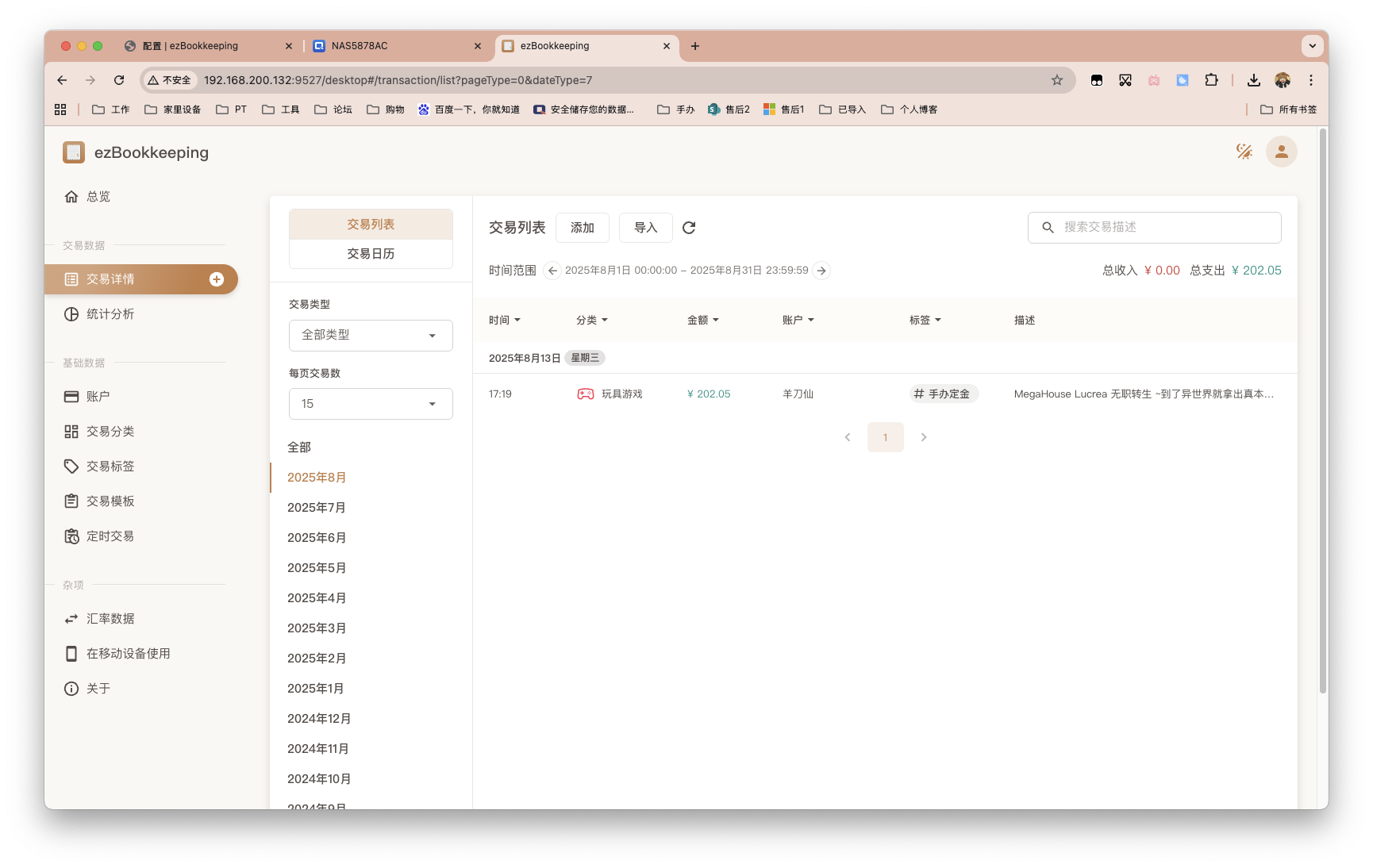Image resolution: width=1373 pixels, height=868 pixels.
Task: Click the 添加 add transaction button
Action: (582, 228)
